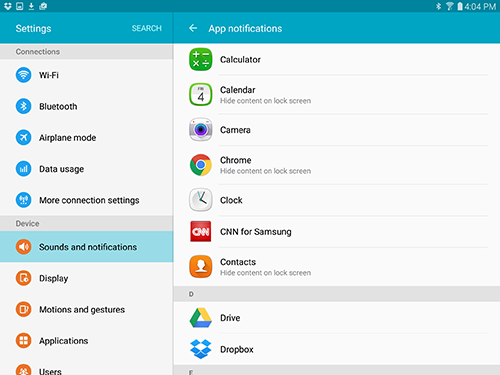This screenshot has width=500, height=375.
Task: Tap the Motions and gestures icon
Action: pyautogui.click(x=23, y=309)
